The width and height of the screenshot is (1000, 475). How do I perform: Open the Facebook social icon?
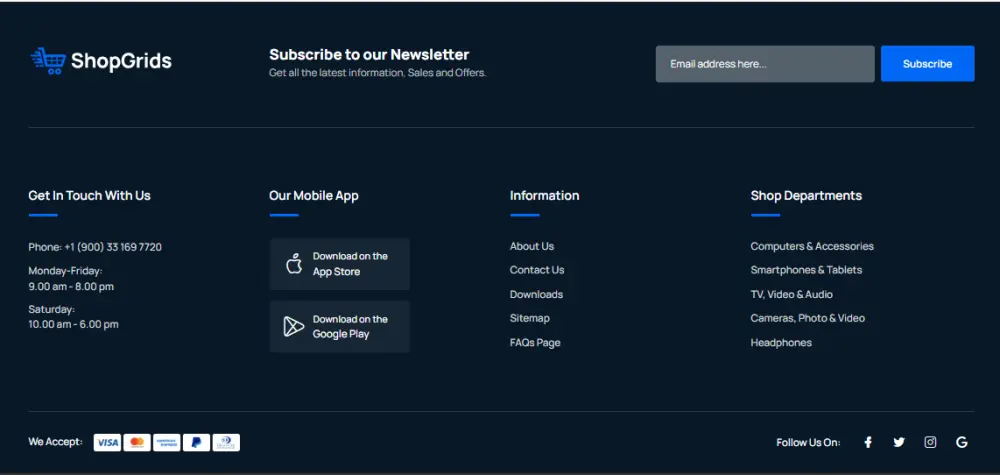click(x=868, y=442)
